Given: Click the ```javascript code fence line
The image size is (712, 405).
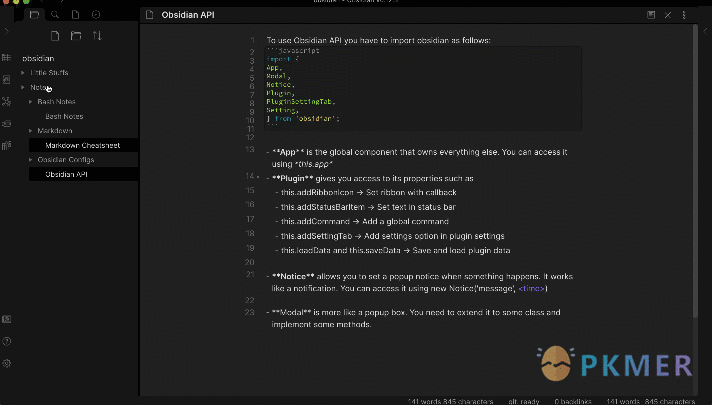Looking at the screenshot, I should point(293,50).
